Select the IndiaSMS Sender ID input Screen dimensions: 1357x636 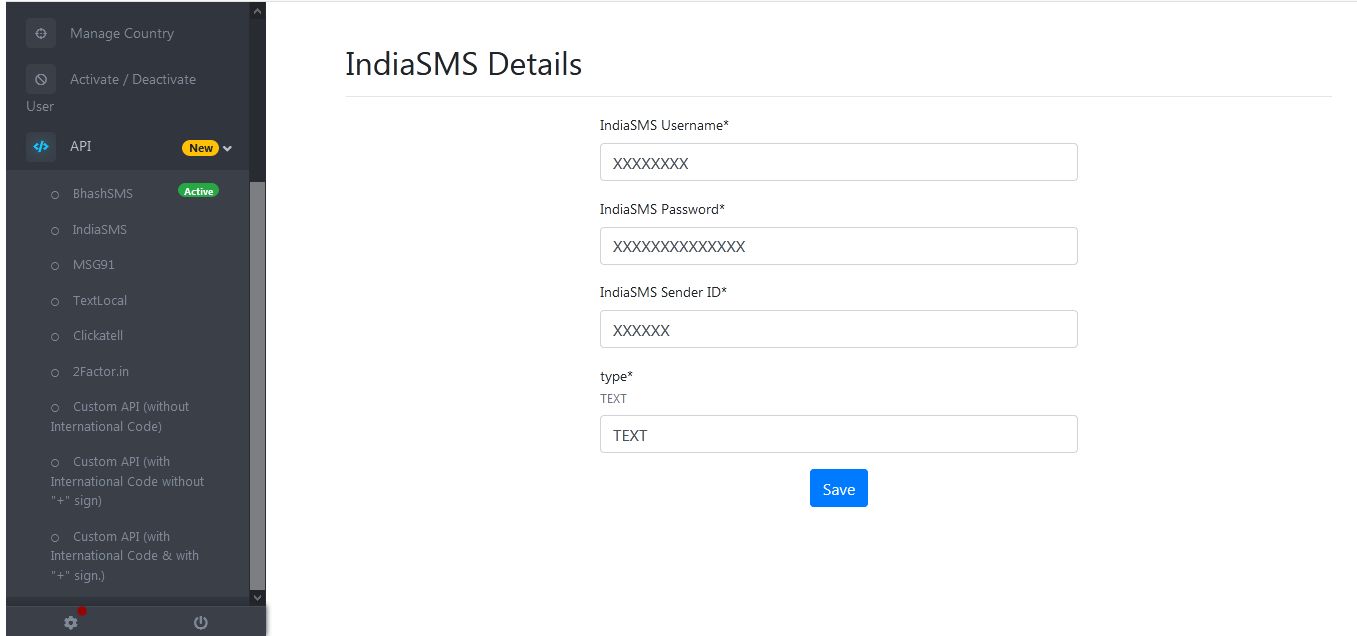coord(838,329)
